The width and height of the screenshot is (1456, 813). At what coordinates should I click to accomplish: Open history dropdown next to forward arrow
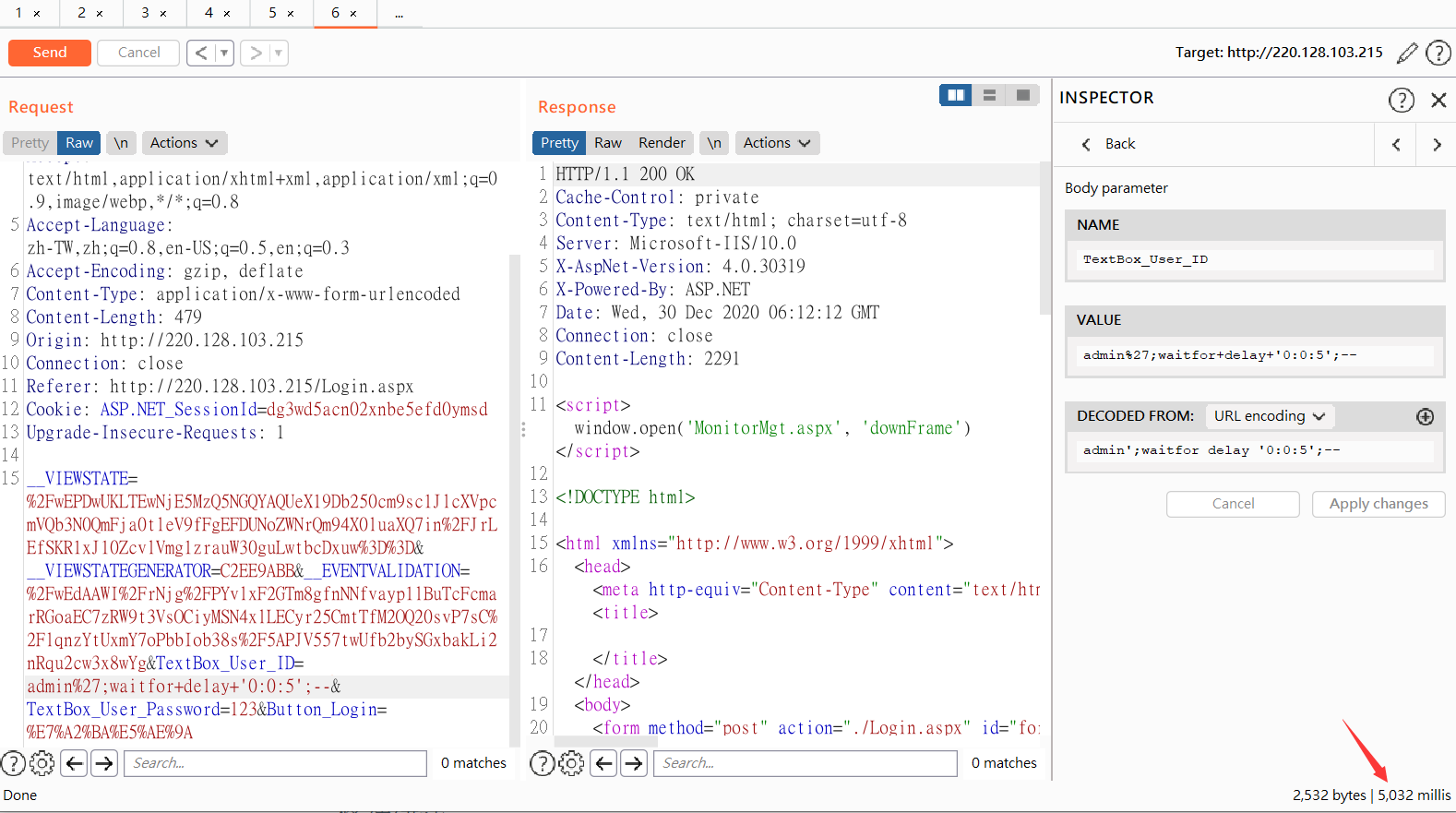(279, 53)
